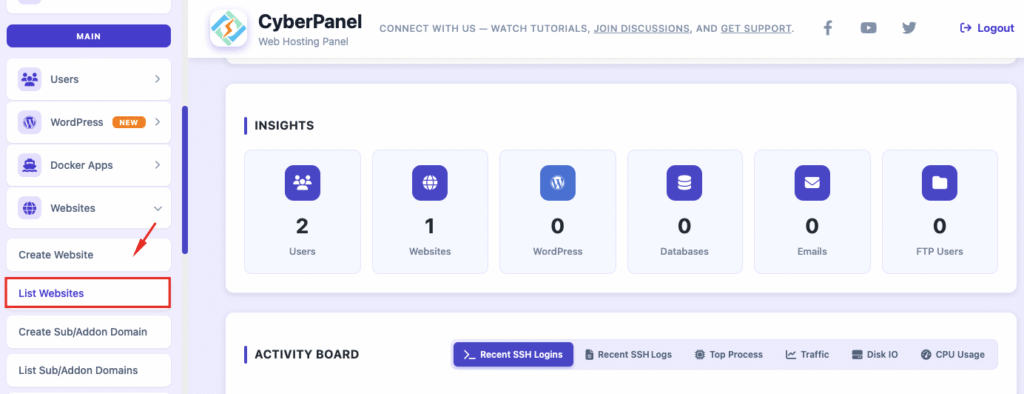Click the CyberPanel logo icon

pyautogui.click(x=229, y=28)
